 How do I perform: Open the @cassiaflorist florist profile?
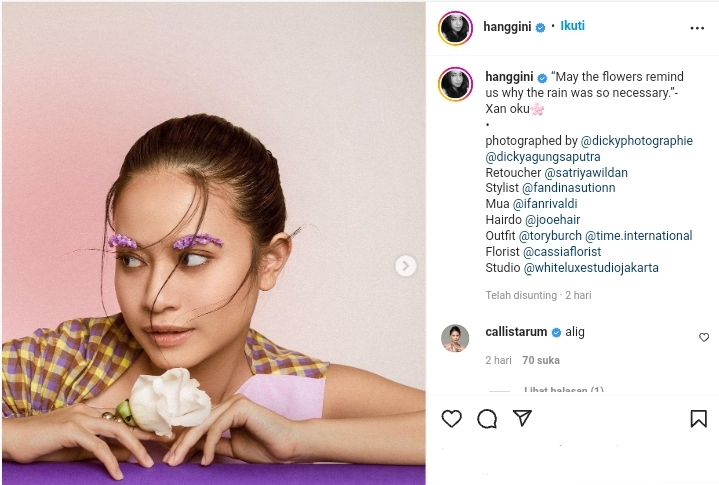pos(562,252)
